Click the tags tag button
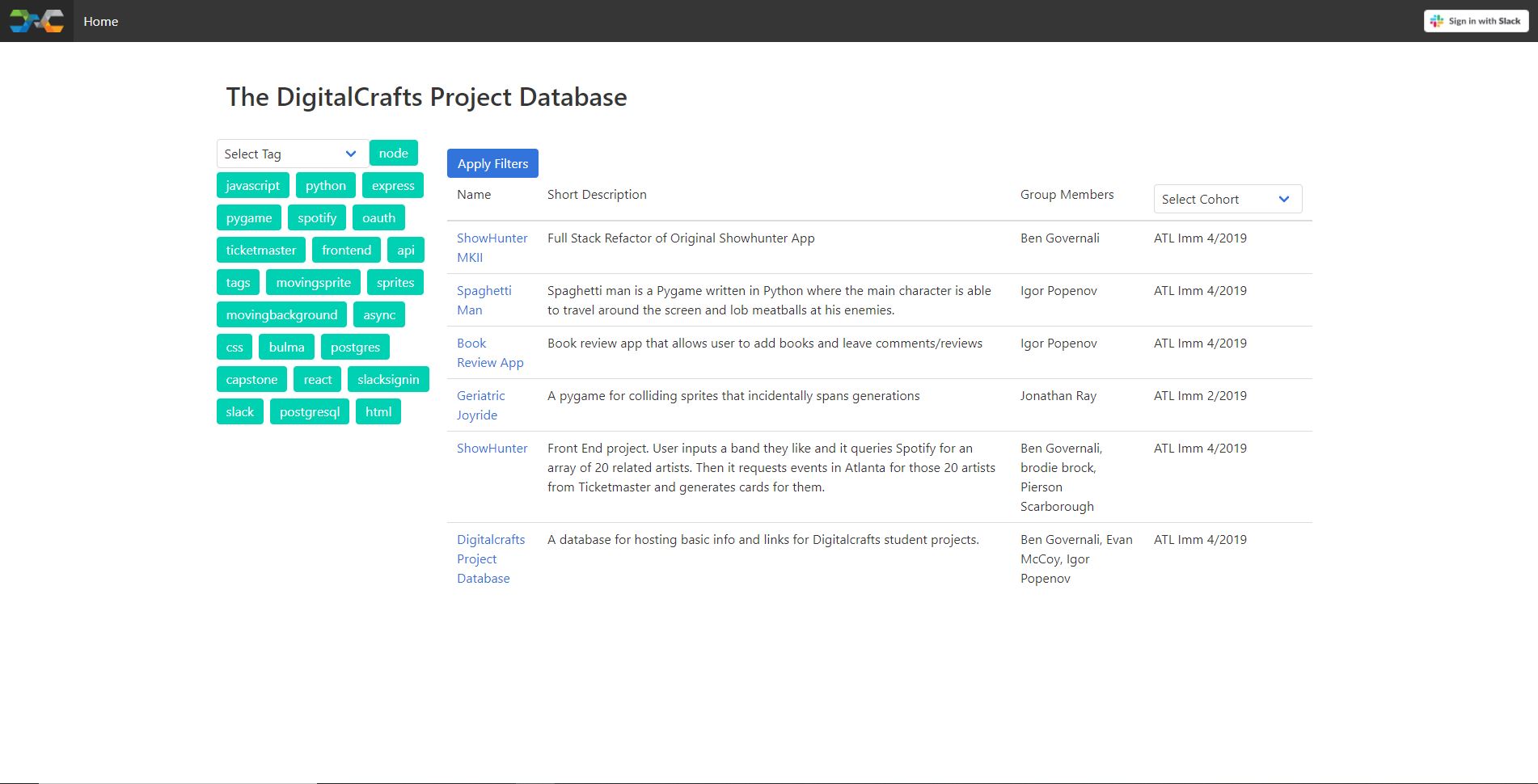The height and width of the screenshot is (784, 1538). 238,282
